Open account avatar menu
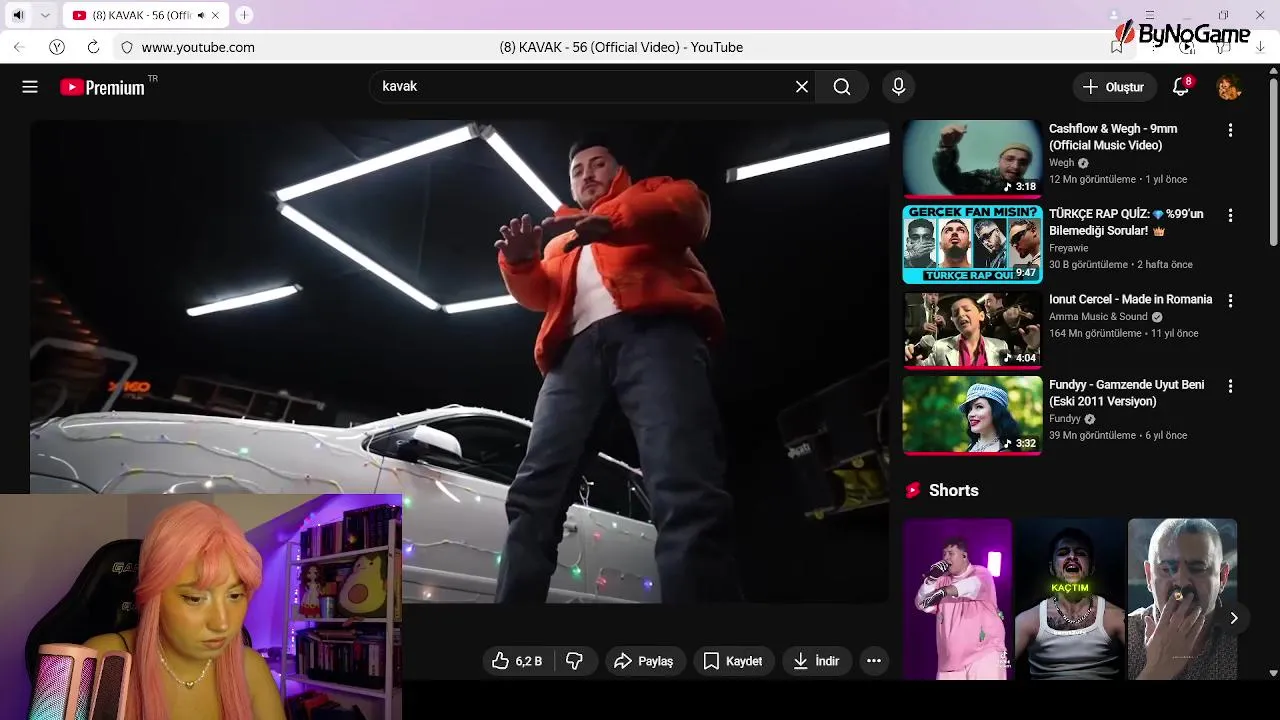The width and height of the screenshot is (1280, 720). point(1229,87)
